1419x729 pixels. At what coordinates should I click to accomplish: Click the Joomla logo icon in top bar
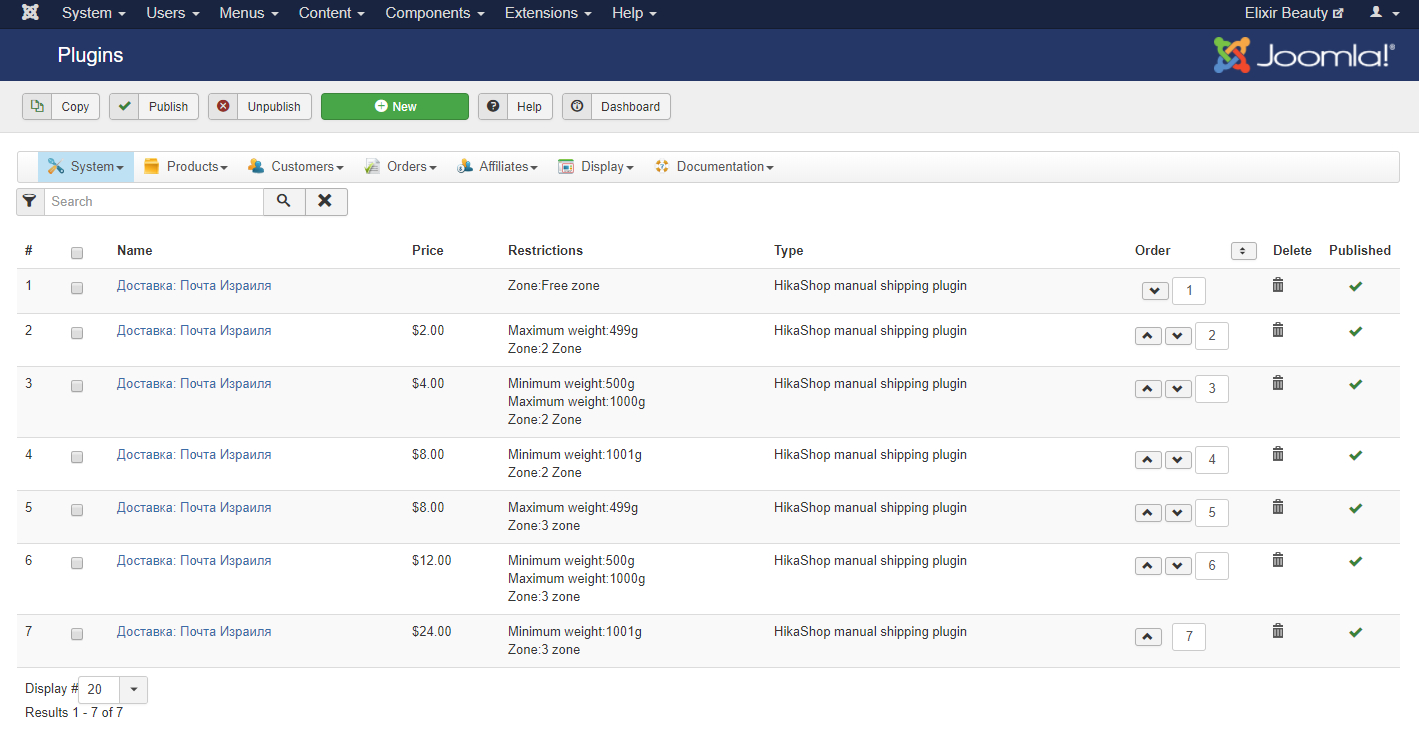(x=30, y=13)
